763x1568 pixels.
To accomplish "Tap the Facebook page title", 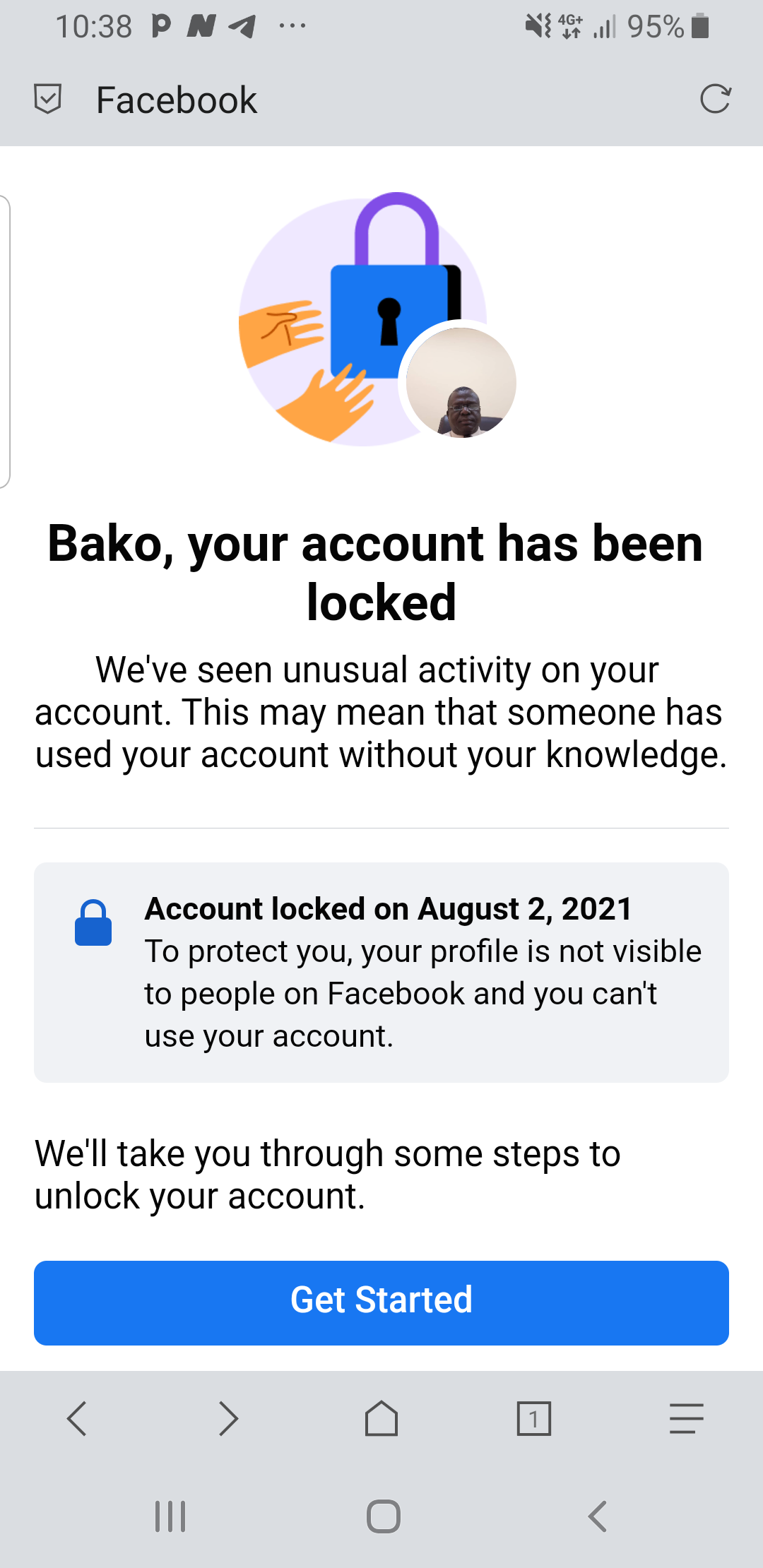I will coord(177,100).
